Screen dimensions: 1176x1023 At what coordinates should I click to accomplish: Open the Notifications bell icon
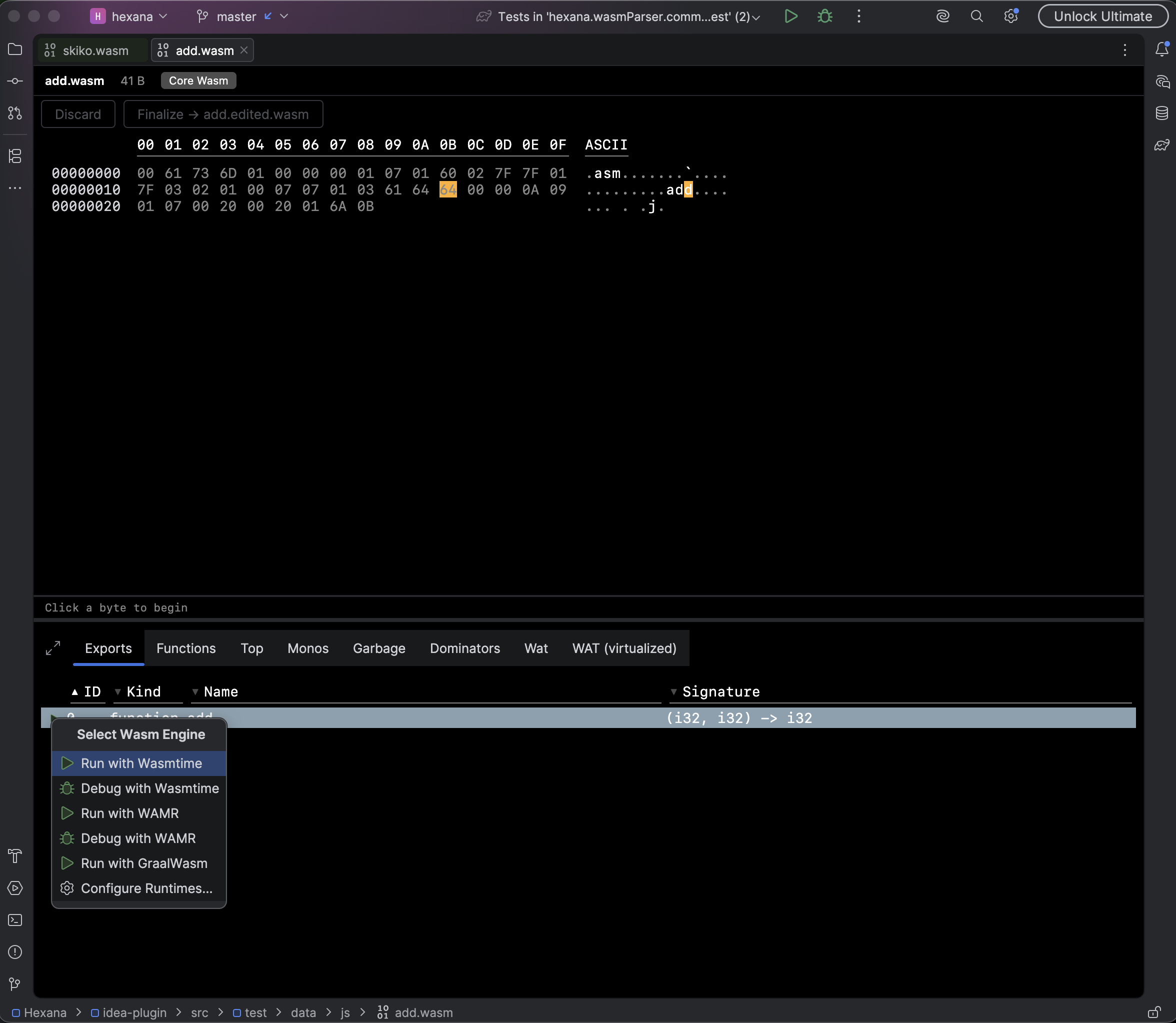(x=1161, y=49)
